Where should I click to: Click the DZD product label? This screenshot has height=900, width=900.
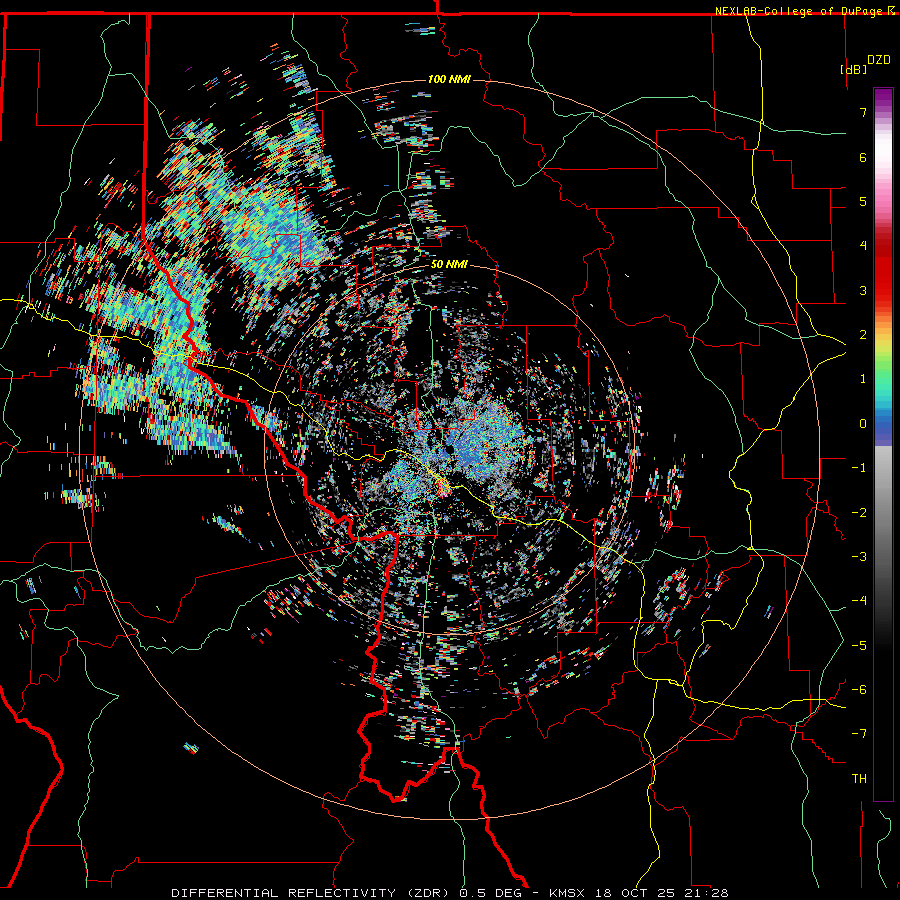[x=879, y=60]
